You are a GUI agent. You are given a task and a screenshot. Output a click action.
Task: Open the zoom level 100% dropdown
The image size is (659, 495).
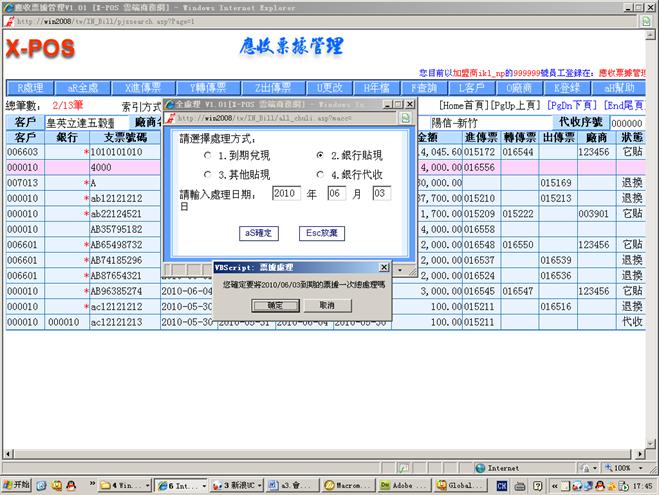(627, 467)
